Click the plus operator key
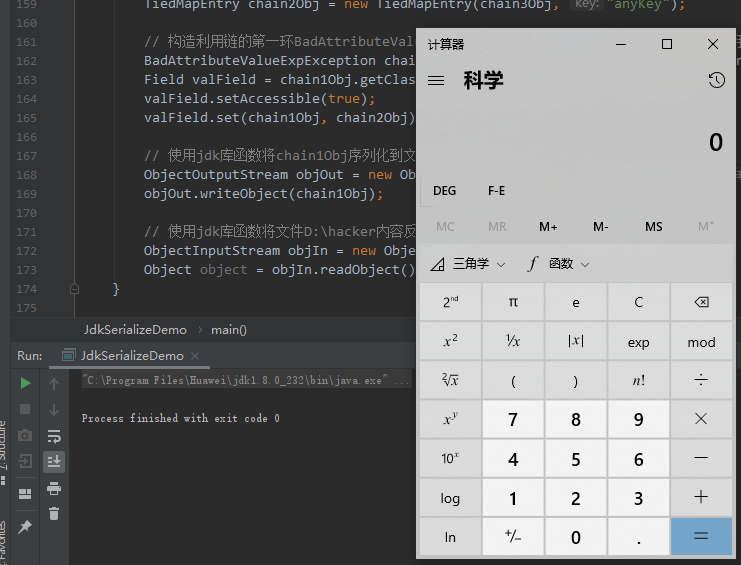The width and height of the screenshot is (741, 565). pyautogui.click(x=701, y=498)
